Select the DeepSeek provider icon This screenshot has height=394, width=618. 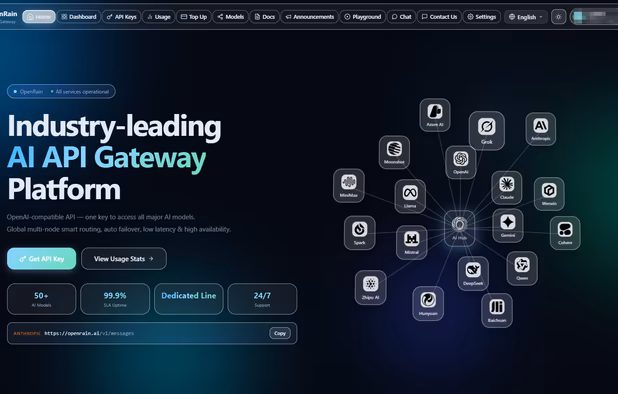pyautogui.click(x=473, y=273)
